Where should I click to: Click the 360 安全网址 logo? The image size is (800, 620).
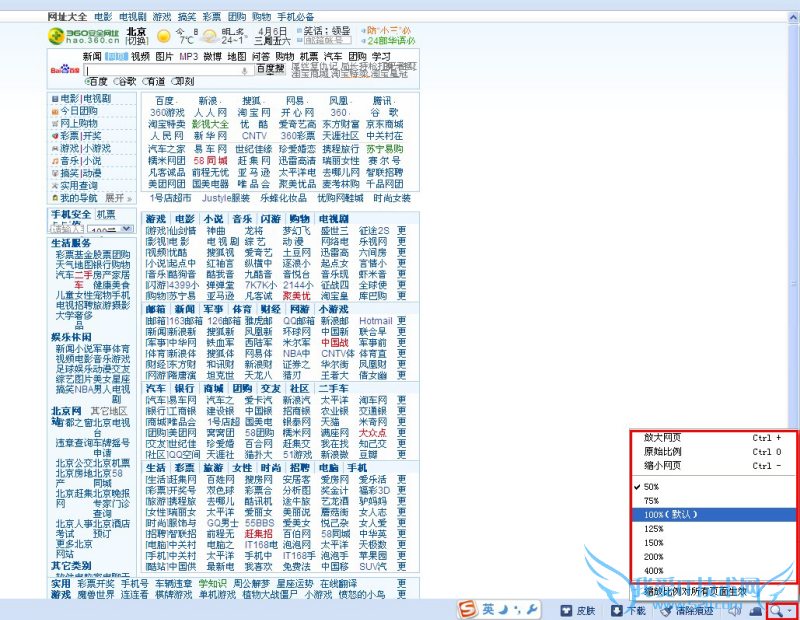(x=84, y=36)
